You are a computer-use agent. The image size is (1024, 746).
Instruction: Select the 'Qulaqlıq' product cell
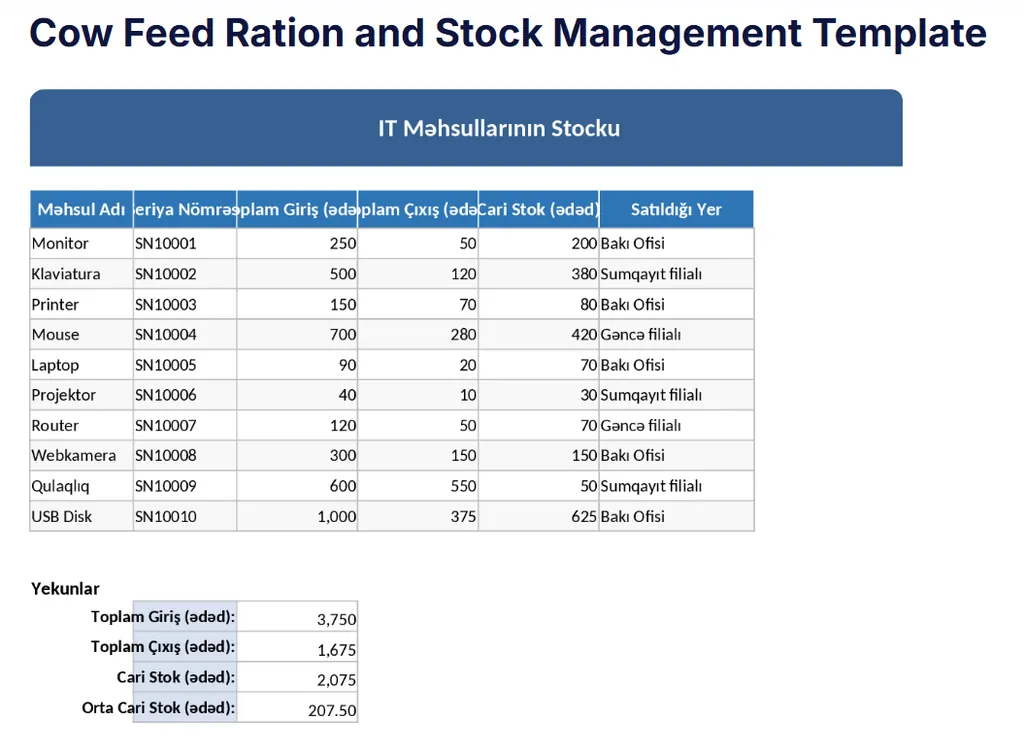tap(81, 486)
